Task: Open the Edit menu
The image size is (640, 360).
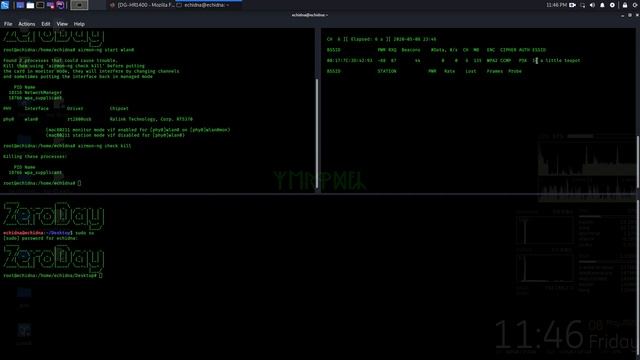Action: click(x=46, y=24)
